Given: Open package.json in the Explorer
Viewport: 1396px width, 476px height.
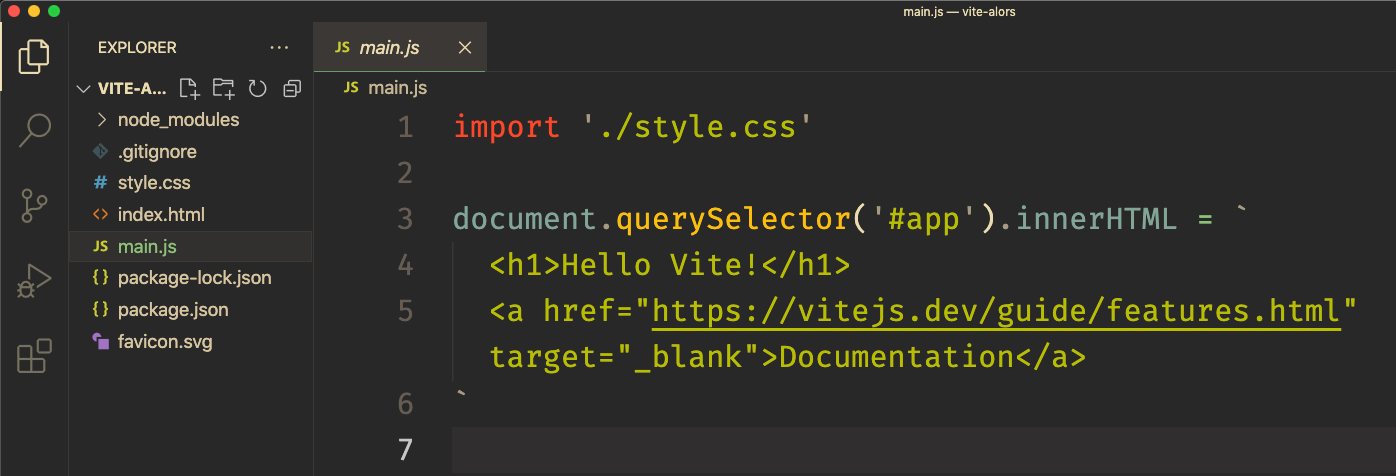Looking at the screenshot, I should pyautogui.click(x=172, y=309).
